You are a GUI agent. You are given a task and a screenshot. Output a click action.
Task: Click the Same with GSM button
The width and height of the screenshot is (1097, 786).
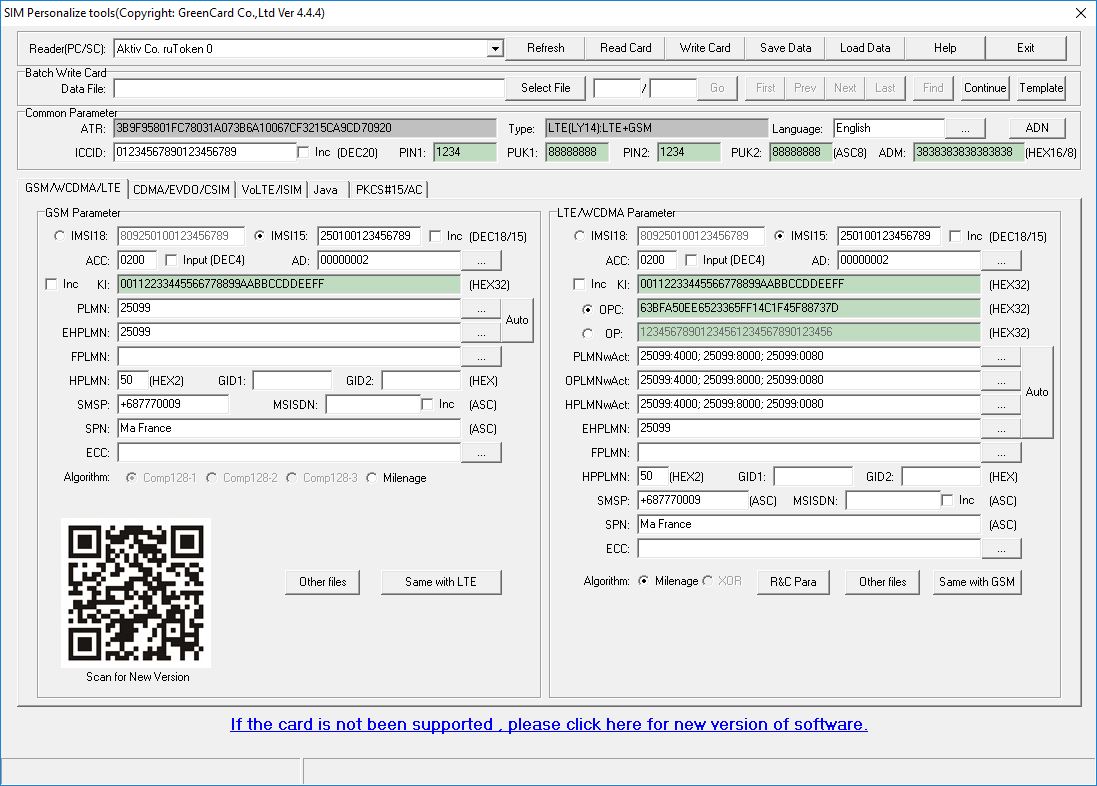(x=976, y=582)
